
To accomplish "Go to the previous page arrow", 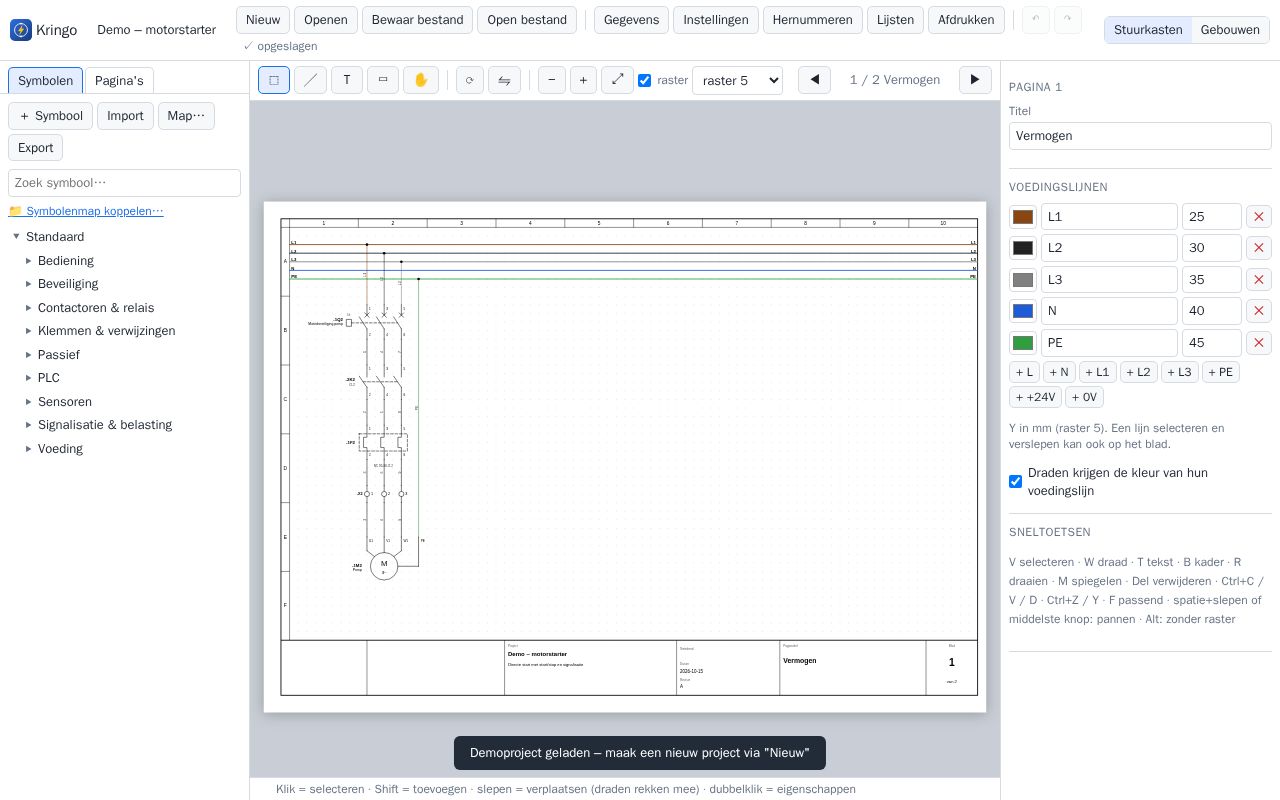I will pyautogui.click(x=815, y=80).
